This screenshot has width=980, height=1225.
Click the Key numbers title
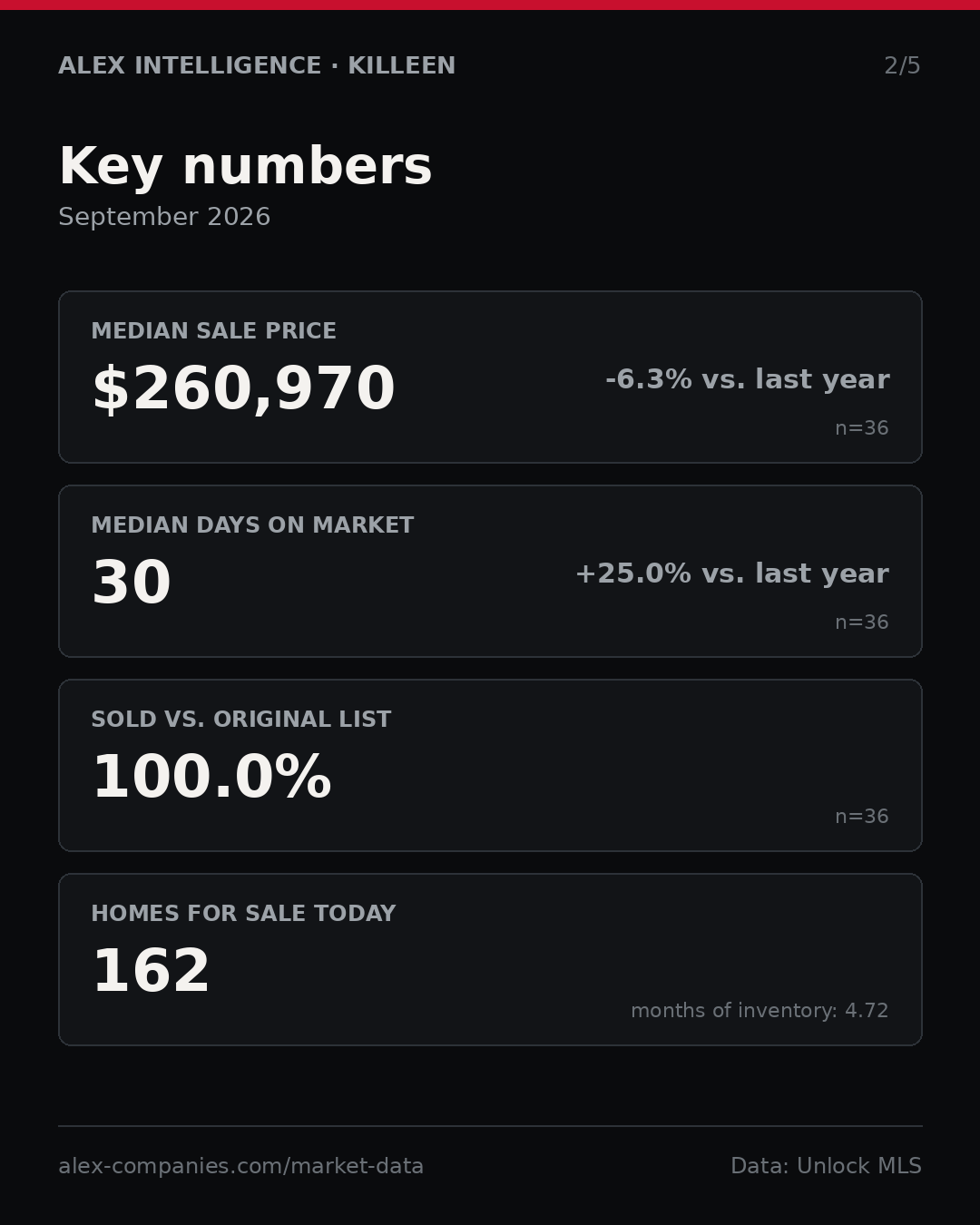[x=245, y=167]
